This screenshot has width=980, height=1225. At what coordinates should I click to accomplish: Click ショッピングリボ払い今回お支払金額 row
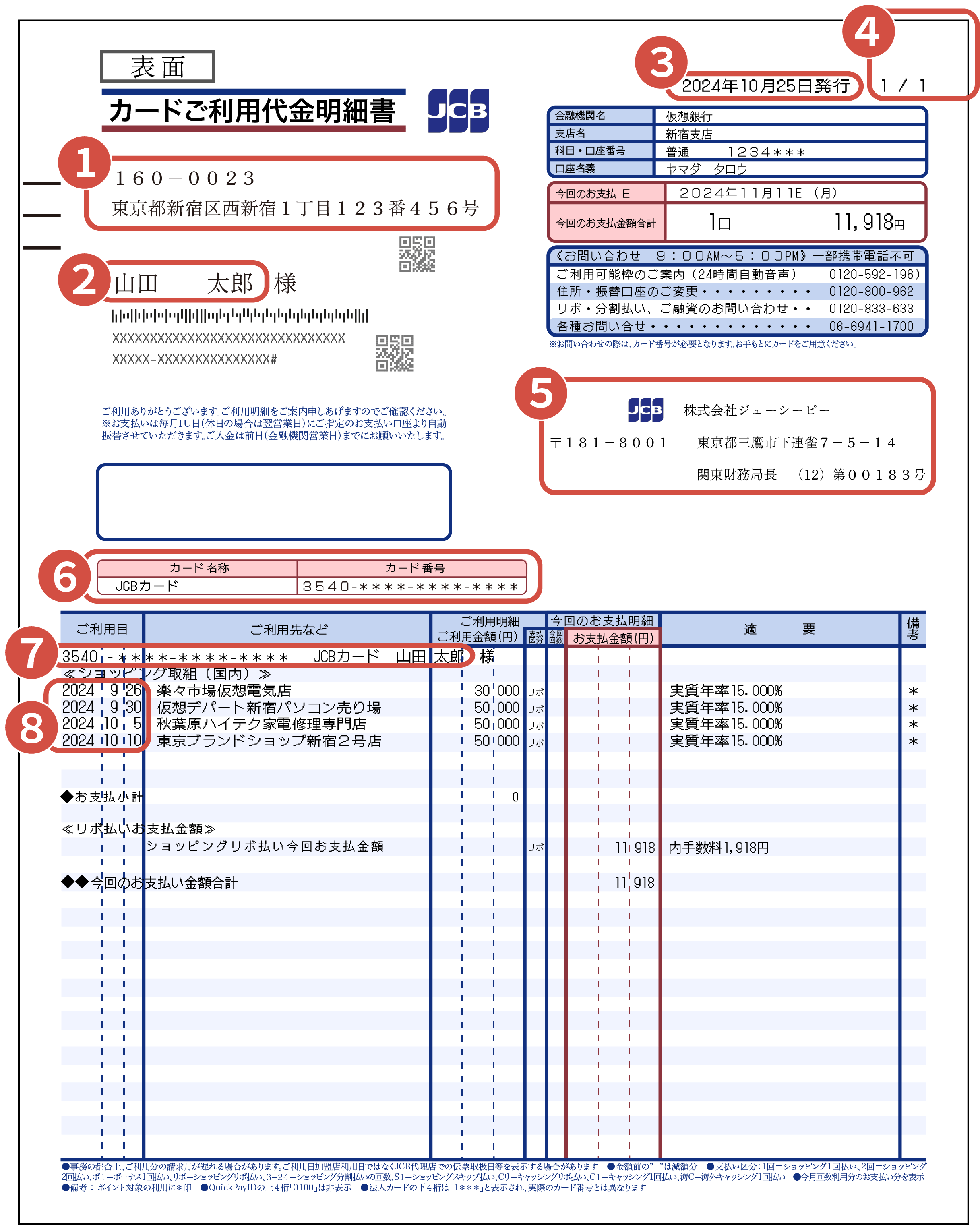265,846
